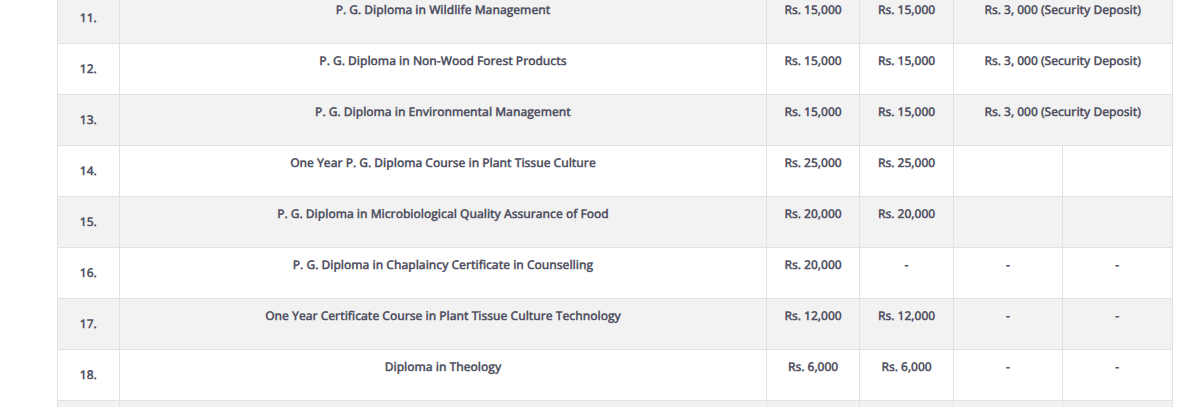Click row number 11 cell
This screenshot has width=1203, height=407.
88,18
